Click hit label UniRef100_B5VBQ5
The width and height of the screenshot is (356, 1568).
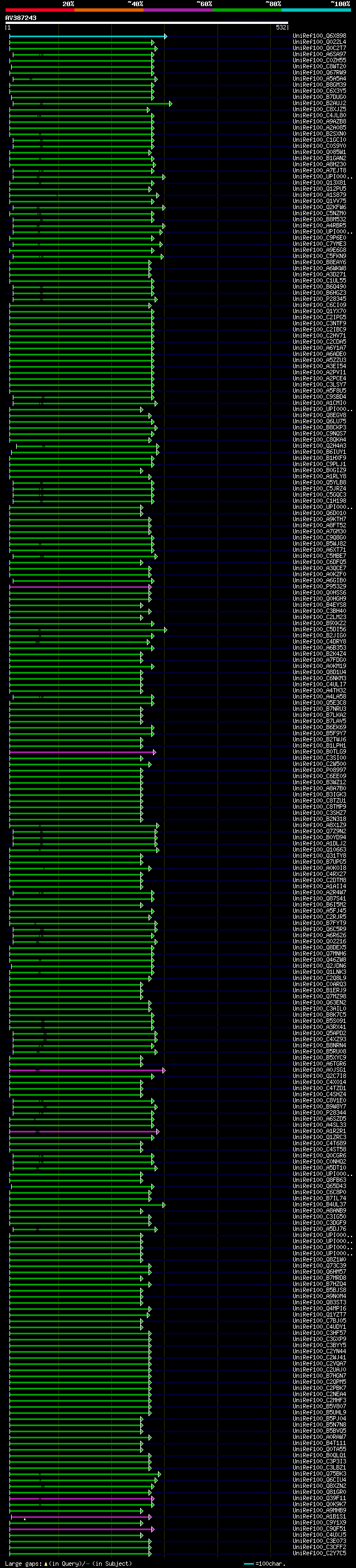319,1431
